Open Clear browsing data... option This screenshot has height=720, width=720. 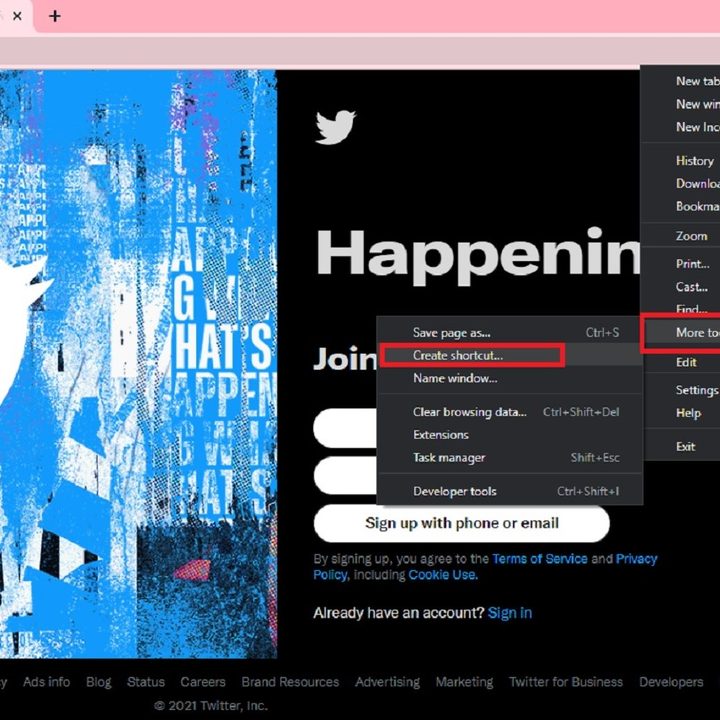510,412
